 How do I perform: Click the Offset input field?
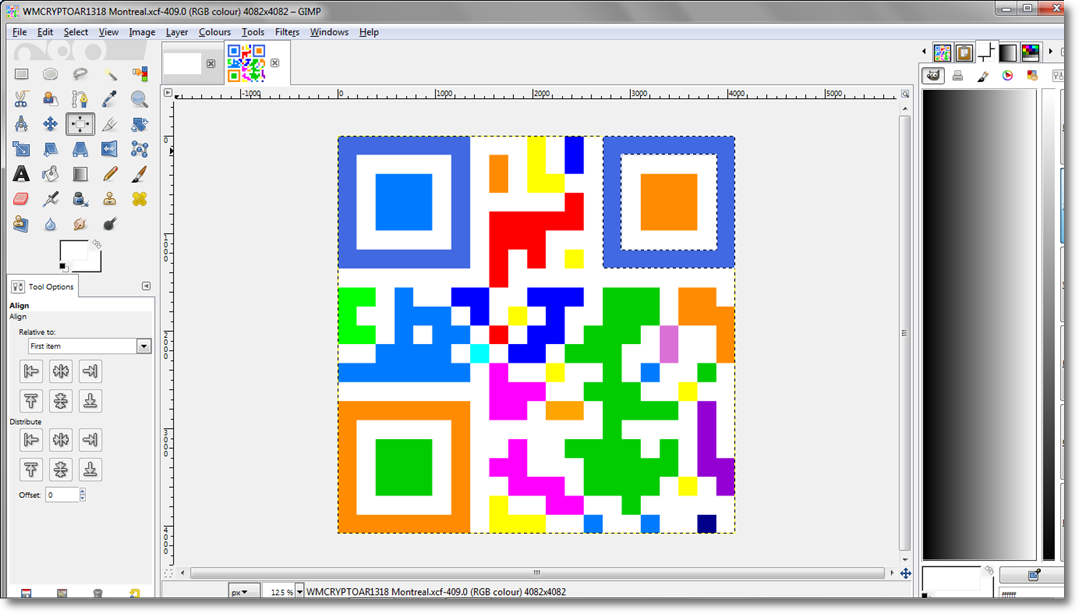62,494
